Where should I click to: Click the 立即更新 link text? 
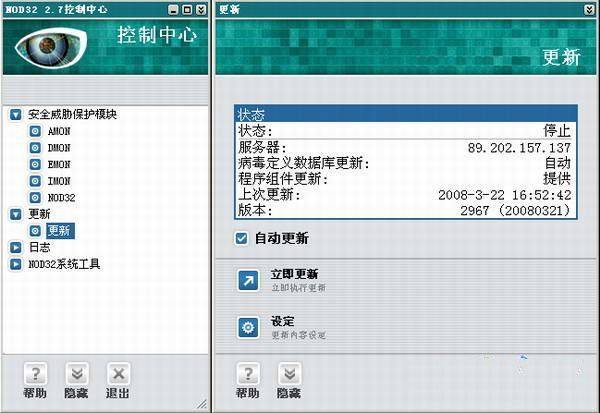pos(294,274)
